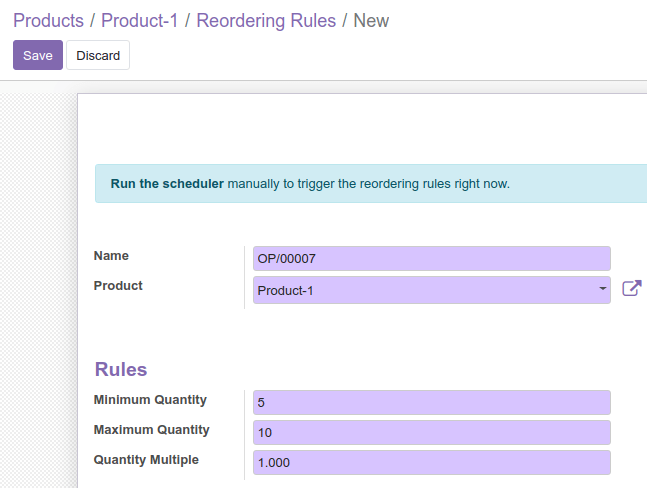Go to Reordering Rules breadcrumb
Screen dimensions: 647x488
click(266, 21)
